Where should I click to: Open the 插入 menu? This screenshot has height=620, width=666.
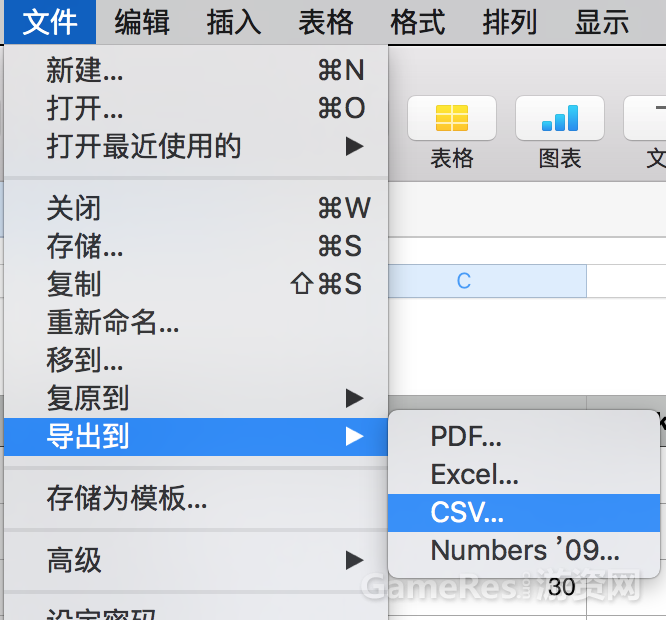point(234,22)
